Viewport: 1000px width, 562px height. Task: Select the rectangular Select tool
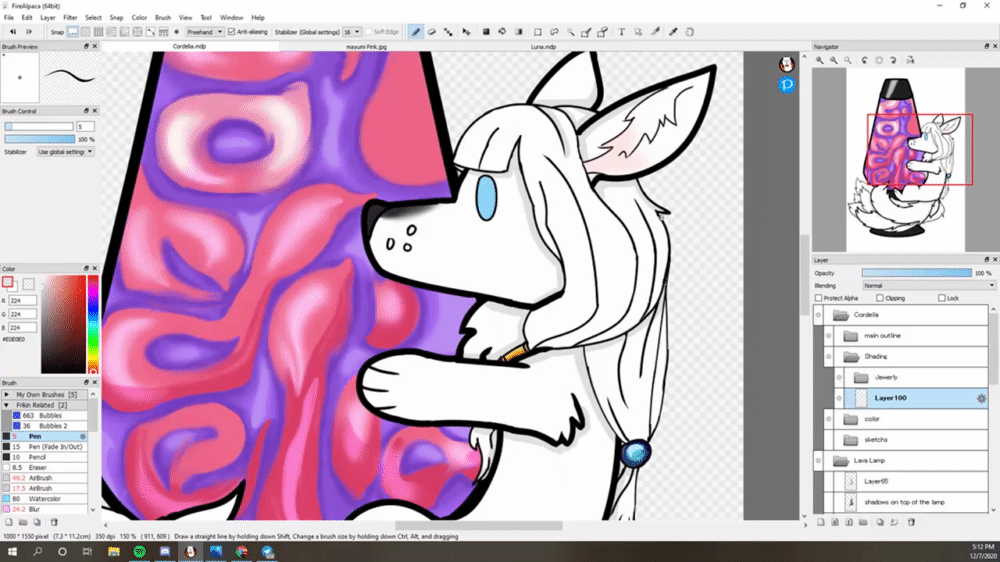coord(538,32)
